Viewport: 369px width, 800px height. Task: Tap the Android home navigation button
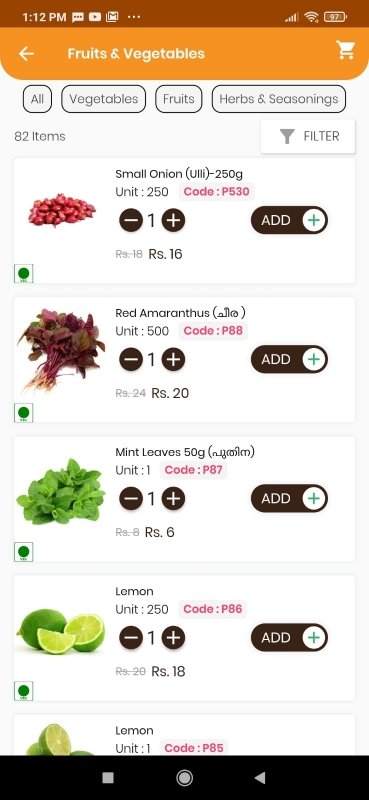(184, 778)
